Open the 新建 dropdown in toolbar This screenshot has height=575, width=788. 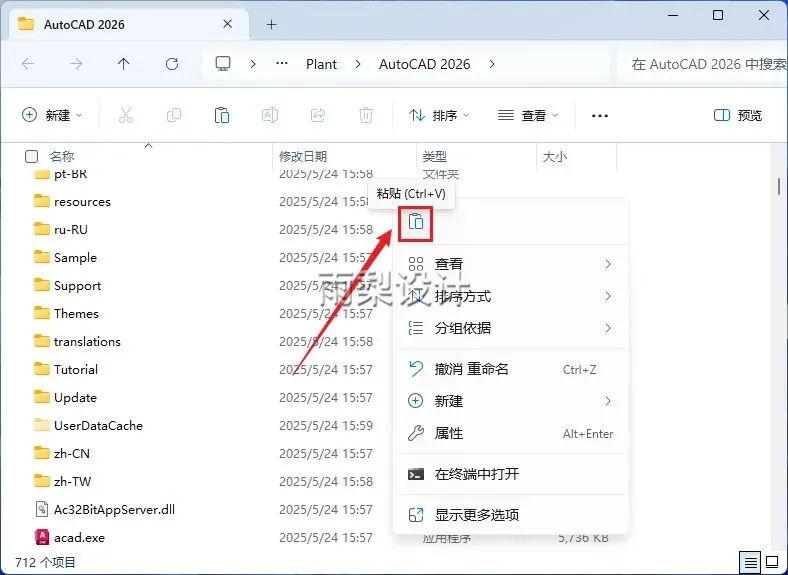[52, 116]
